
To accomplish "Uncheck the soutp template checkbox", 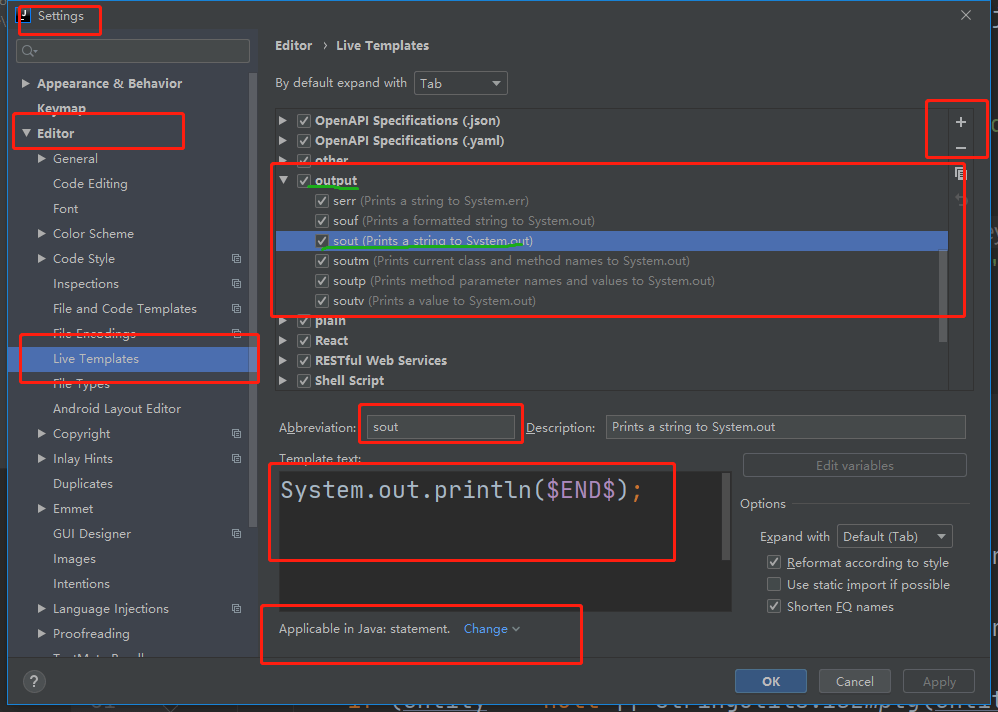I will tap(322, 281).
